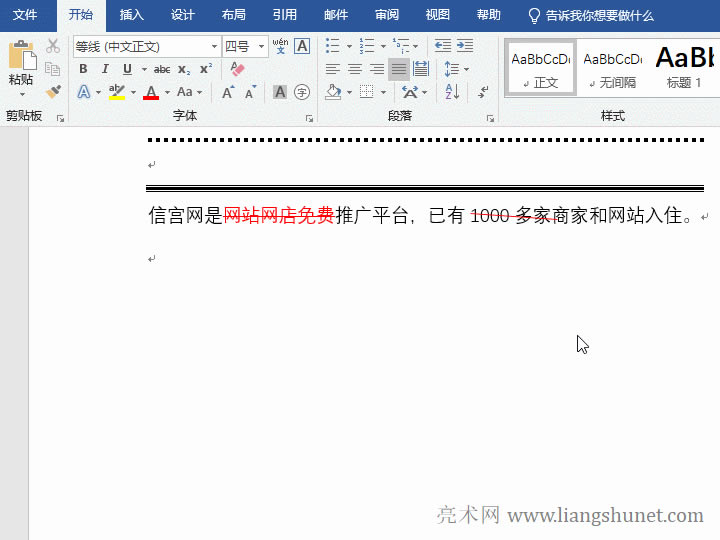This screenshot has width=720, height=540.
Task: Toggle italic formatting
Action: click(105, 69)
